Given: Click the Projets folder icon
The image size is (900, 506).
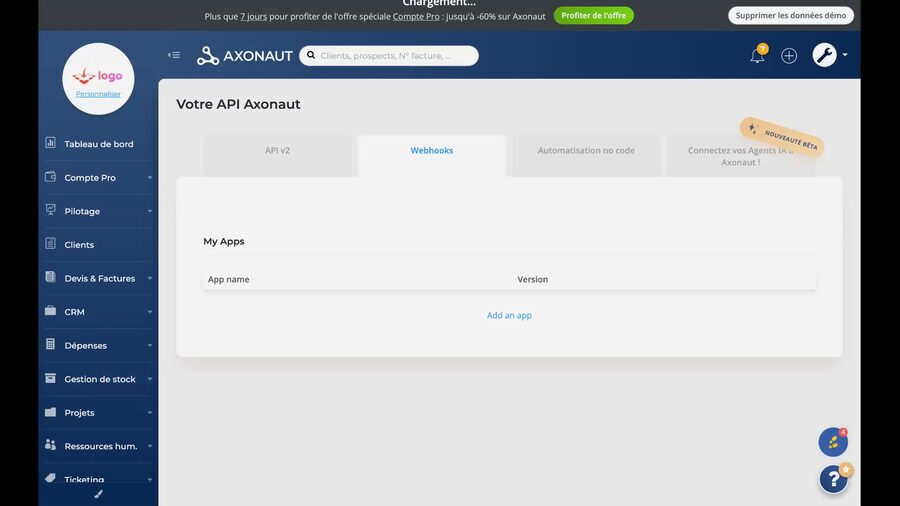Looking at the screenshot, I should point(51,412).
